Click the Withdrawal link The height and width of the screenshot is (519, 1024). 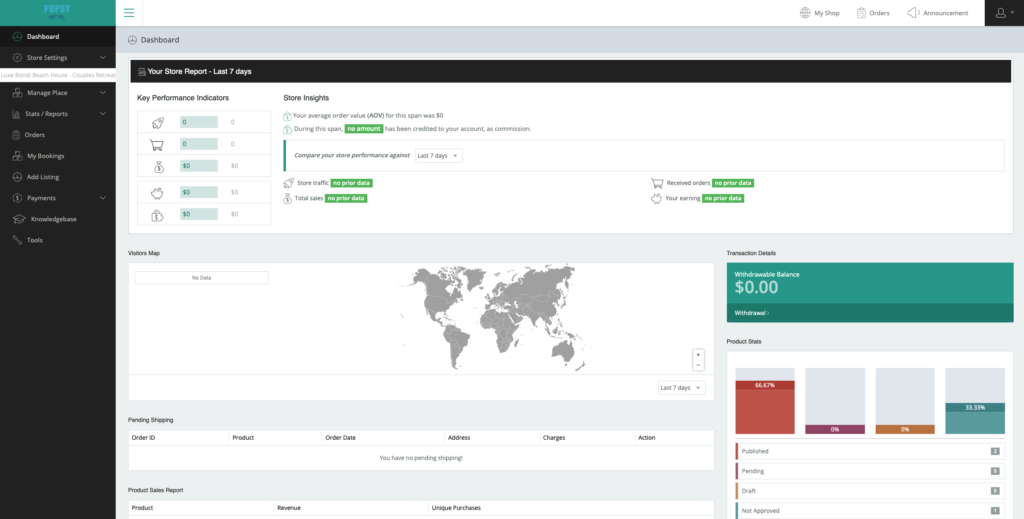[x=751, y=313]
